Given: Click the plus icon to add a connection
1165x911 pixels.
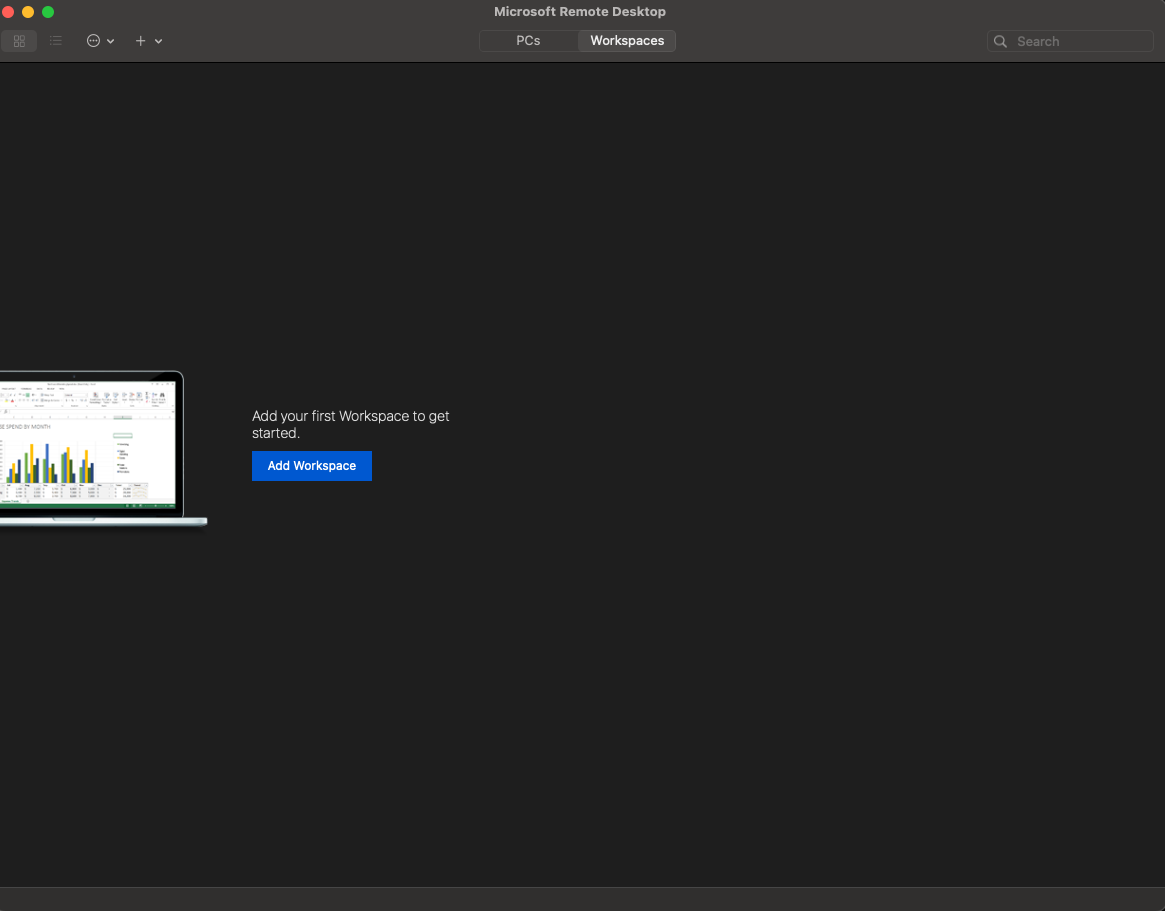Looking at the screenshot, I should [x=140, y=41].
